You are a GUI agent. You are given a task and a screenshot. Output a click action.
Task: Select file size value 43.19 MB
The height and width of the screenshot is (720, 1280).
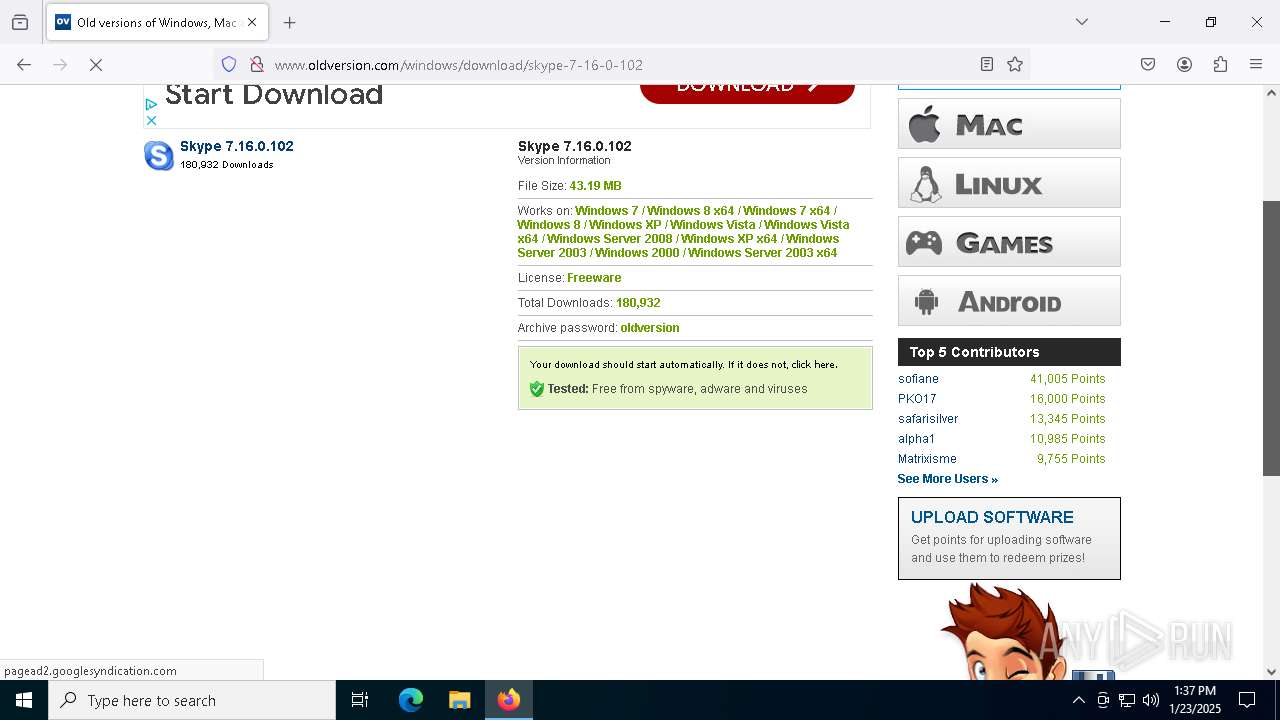[595, 186]
